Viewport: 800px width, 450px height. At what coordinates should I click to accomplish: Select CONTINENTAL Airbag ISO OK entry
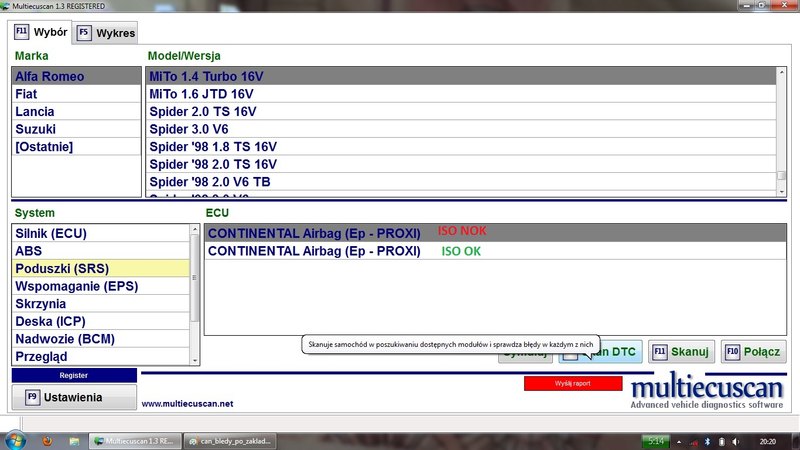tap(495, 251)
